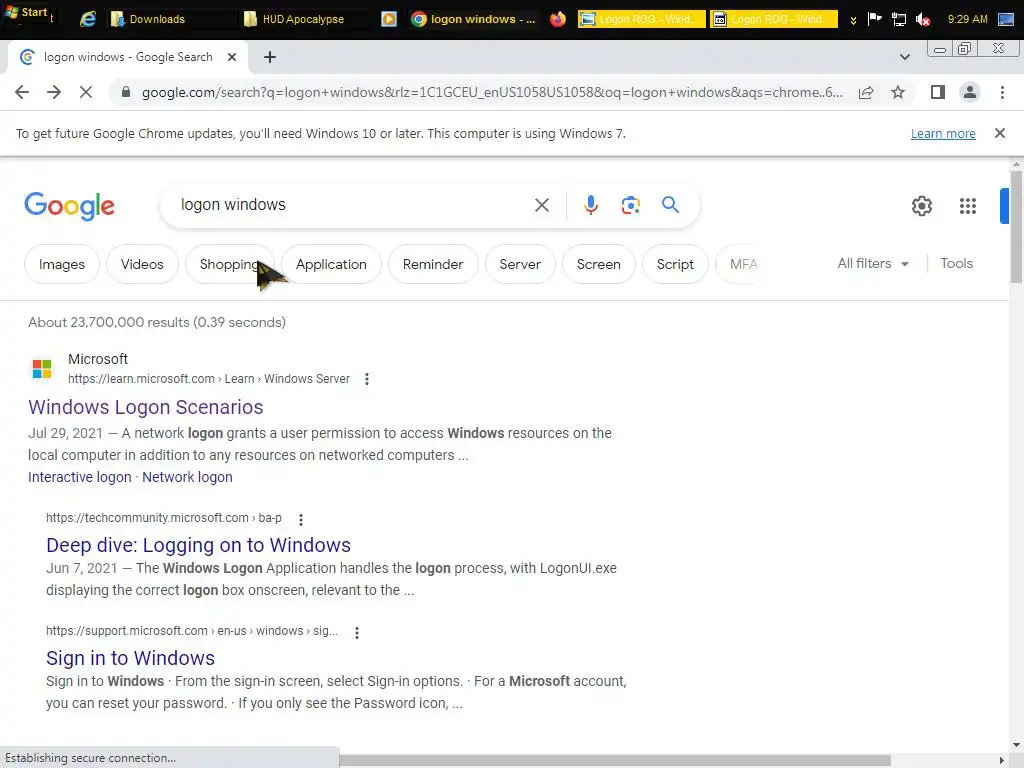Launch Internet Explorer from the taskbar
The width and height of the screenshot is (1024, 768).
coord(88,19)
